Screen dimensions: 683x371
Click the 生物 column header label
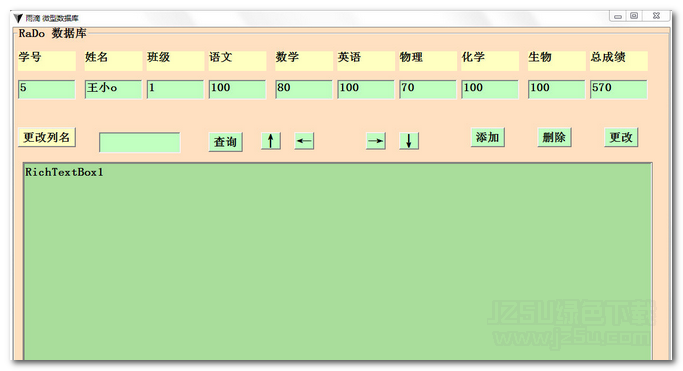(557, 61)
